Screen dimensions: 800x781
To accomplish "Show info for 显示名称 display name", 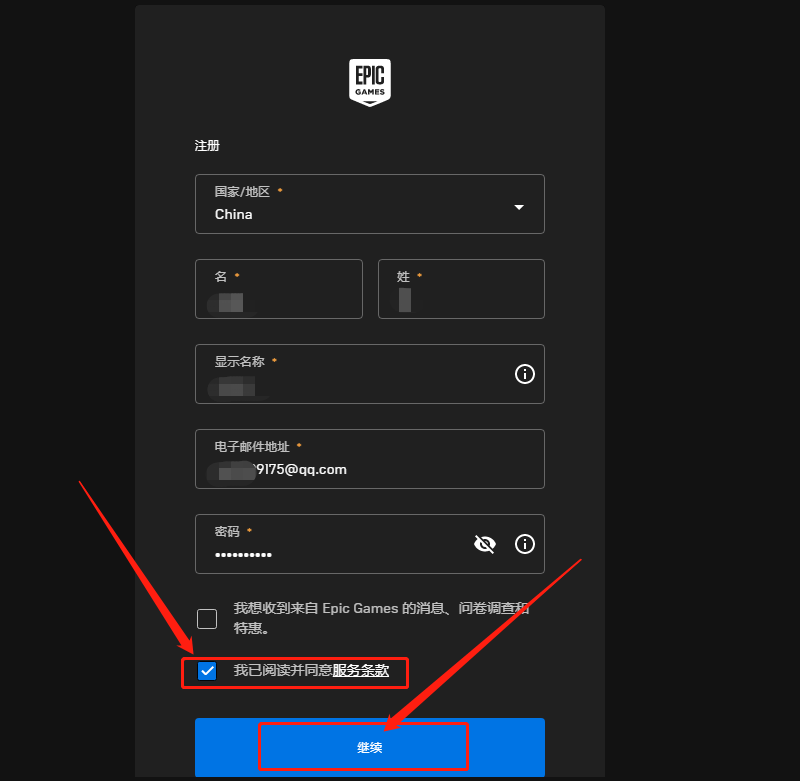I will 524,374.
